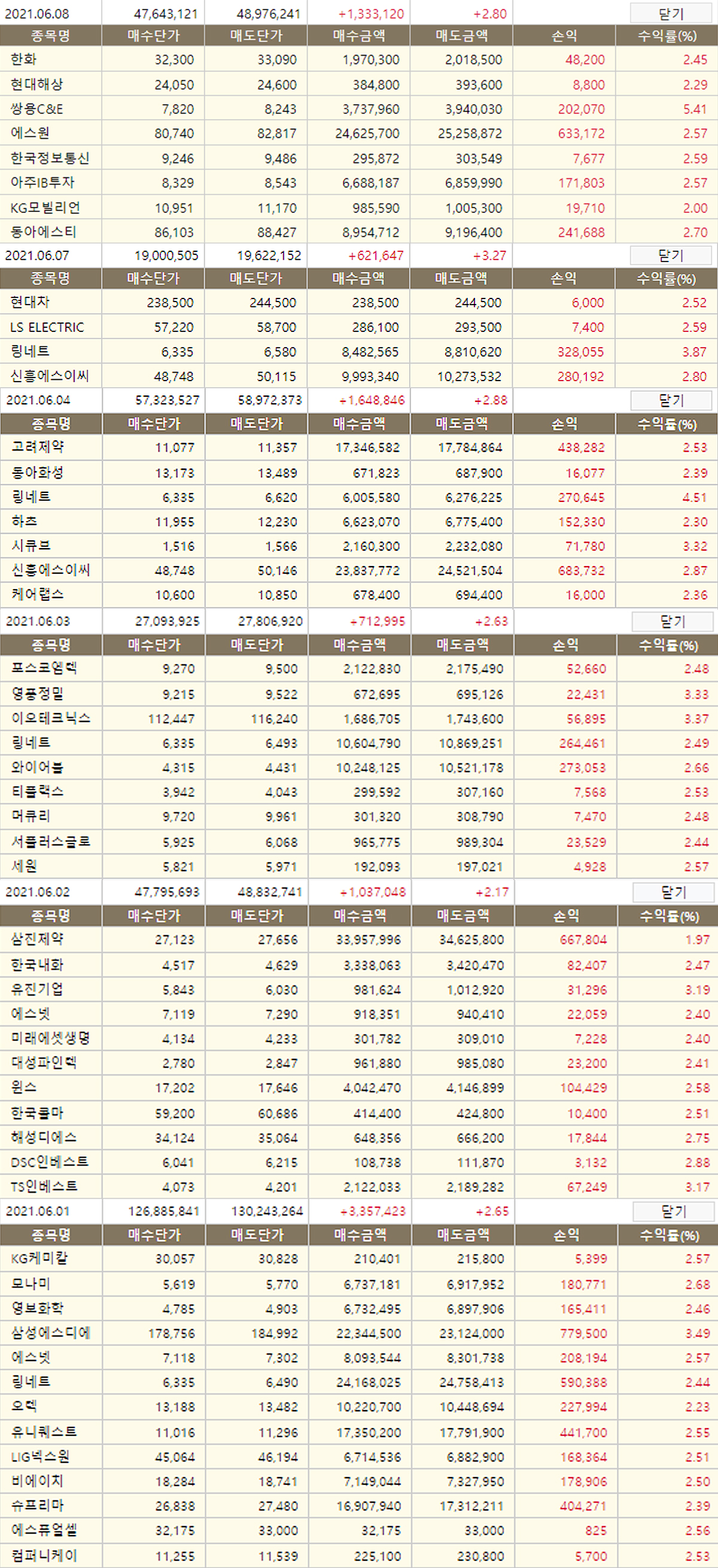Close the 2021.06.01 section with 닫기
This screenshot has height=1568, width=718.
pyautogui.click(x=674, y=1211)
